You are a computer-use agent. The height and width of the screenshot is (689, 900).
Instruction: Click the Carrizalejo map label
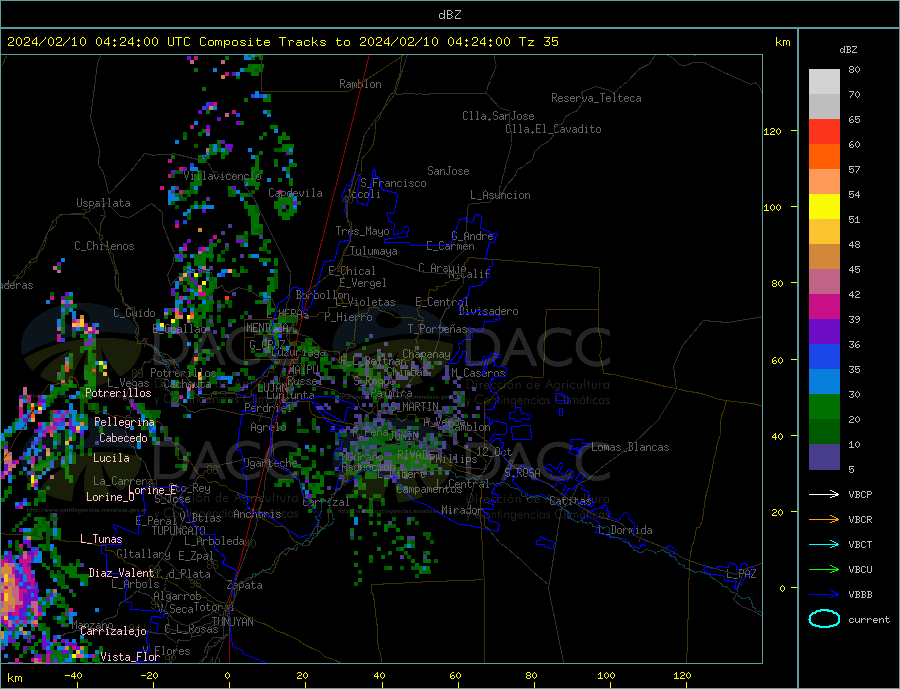(114, 632)
